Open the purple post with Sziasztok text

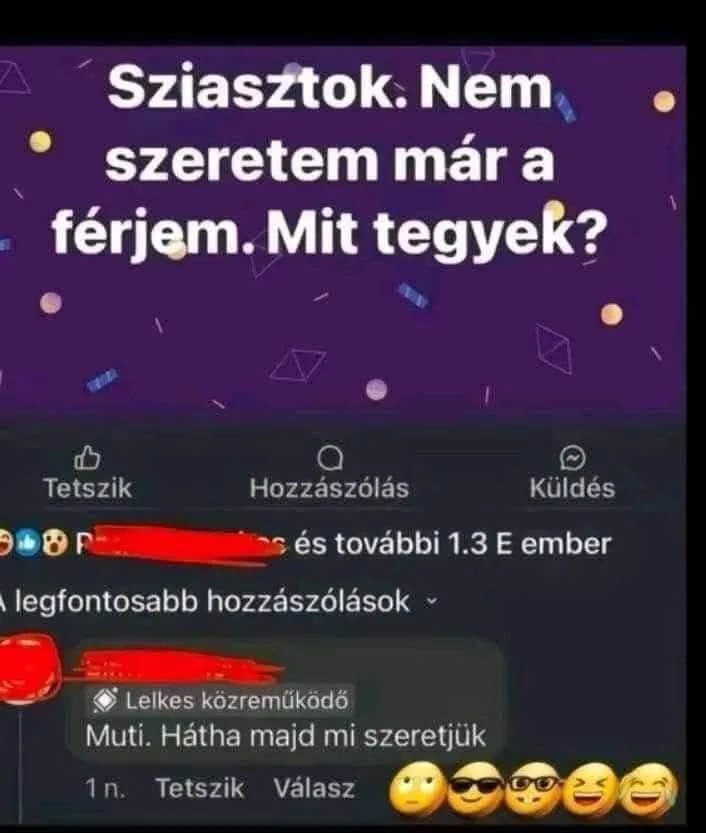(x=343, y=228)
